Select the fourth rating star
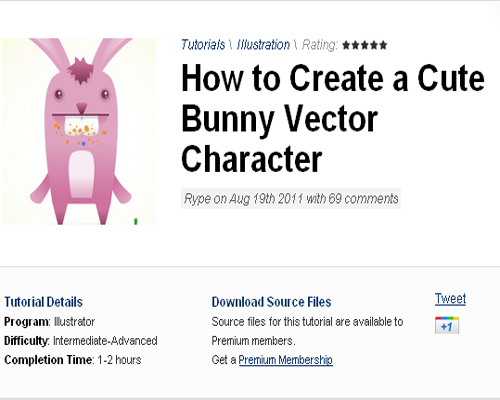This screenshot has width=500, height=400. 374,45
